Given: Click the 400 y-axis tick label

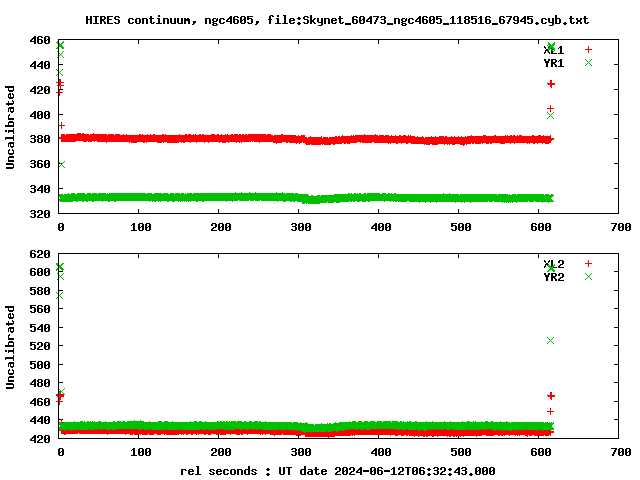Looking at the screenshot, I should tap(40, 115).
